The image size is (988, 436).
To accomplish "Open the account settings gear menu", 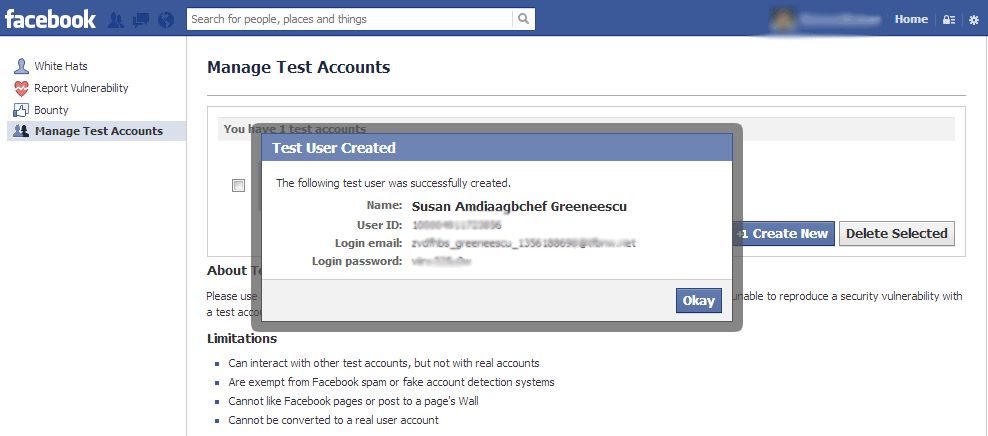I will 974,19.
